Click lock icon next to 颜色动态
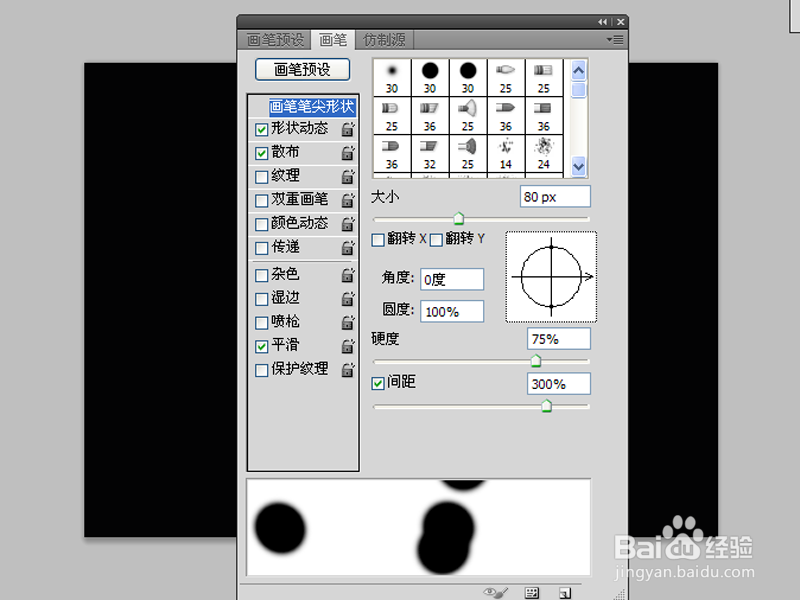The image size is (800, 600). [x=348, y=223]
